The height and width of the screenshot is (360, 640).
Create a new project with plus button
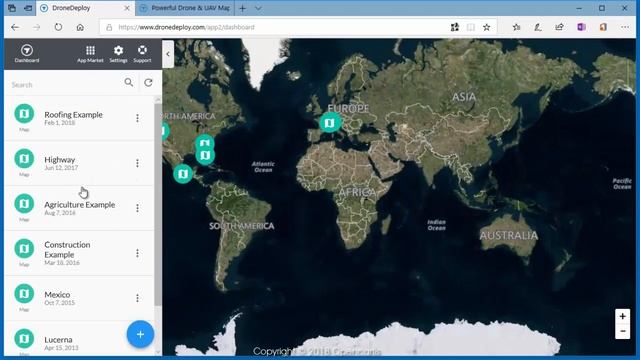click(x=140, y=334)
